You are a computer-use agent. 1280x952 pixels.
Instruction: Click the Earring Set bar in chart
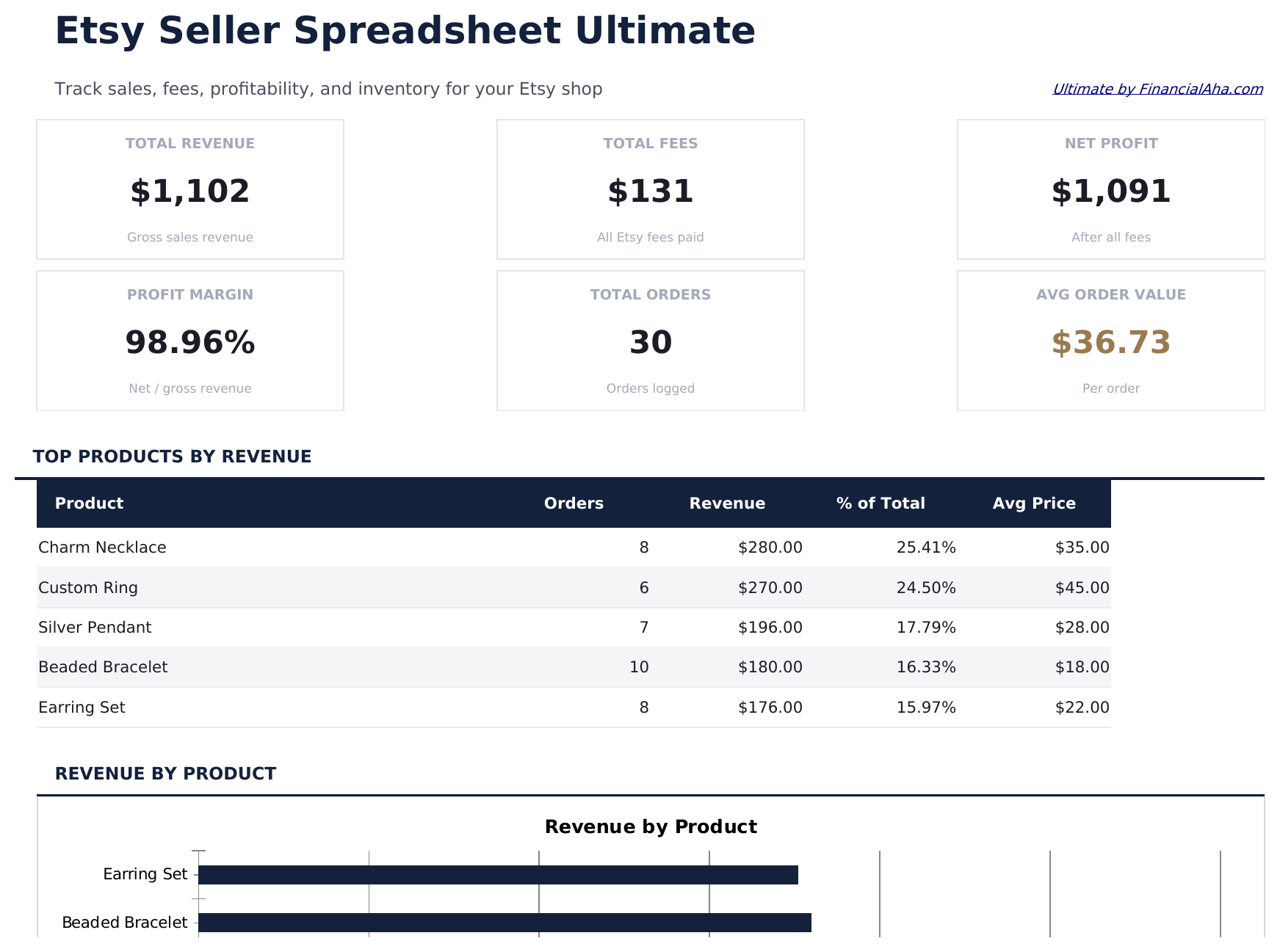tap(498, 873)
